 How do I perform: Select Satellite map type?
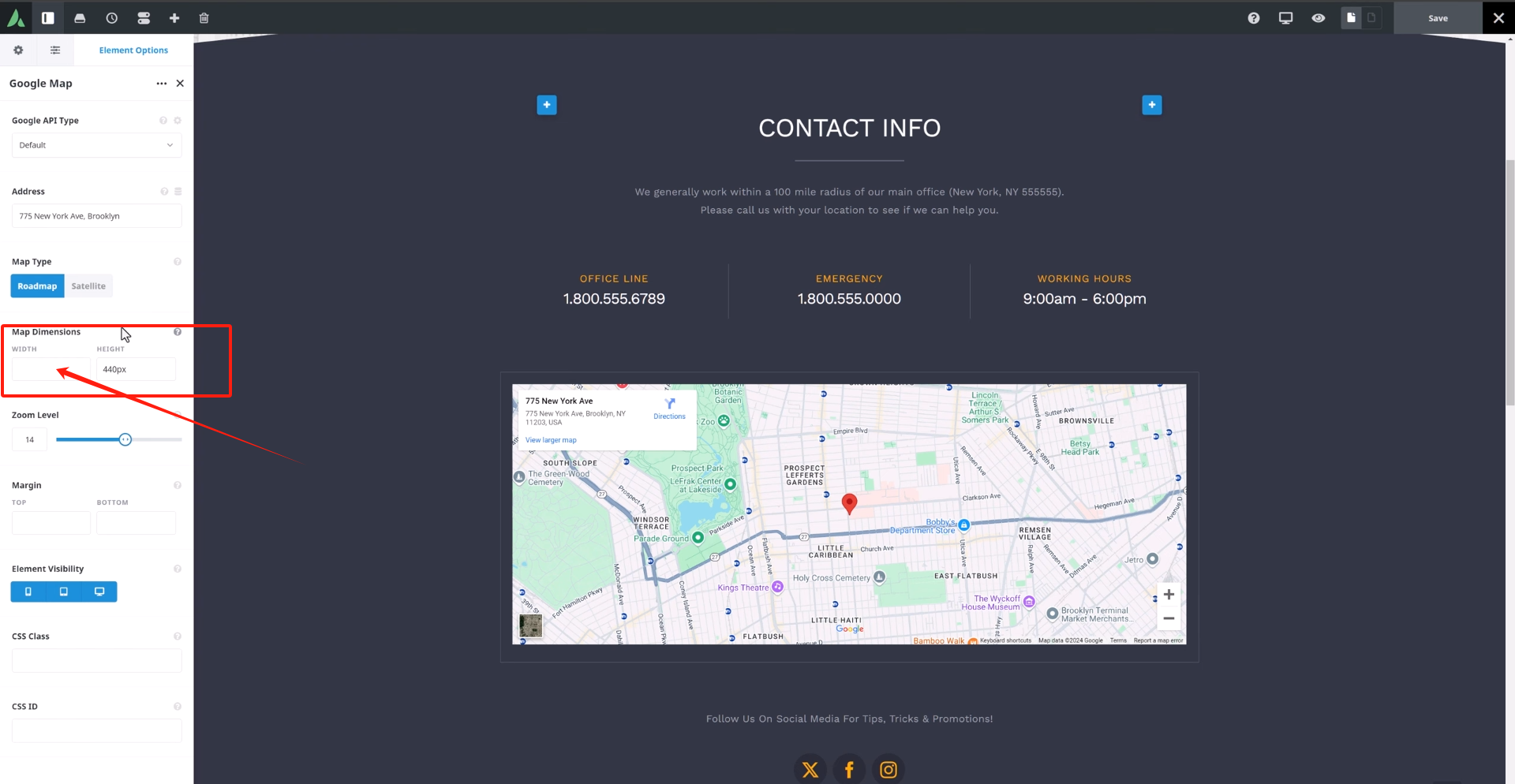tap(88, 286)
